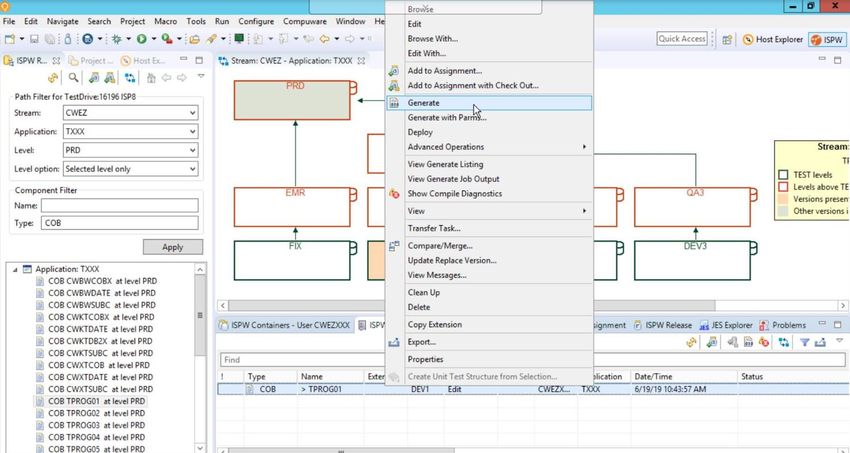850x453 pixels.
Task: Click the Save toolbar icon
Action: (x=34, y=39)
